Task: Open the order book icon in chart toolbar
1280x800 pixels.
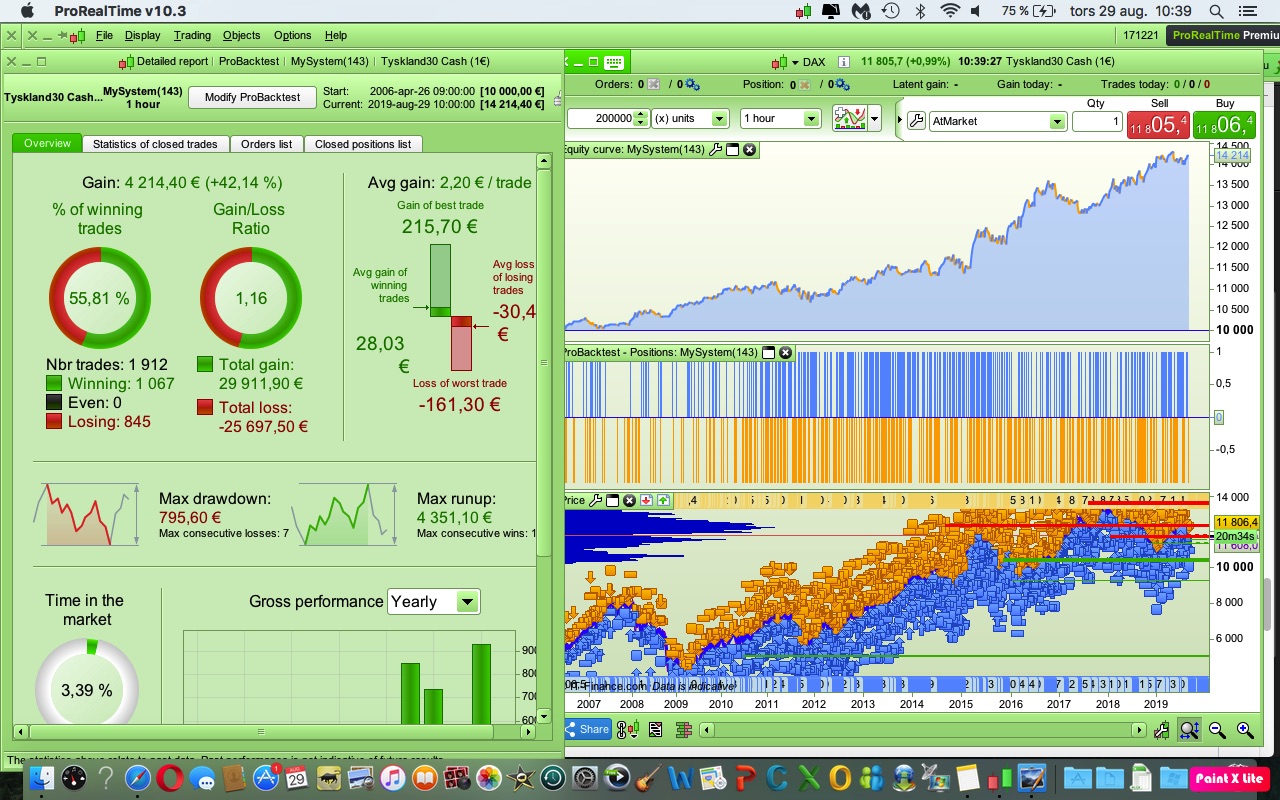Action: (x=684, y=730)
